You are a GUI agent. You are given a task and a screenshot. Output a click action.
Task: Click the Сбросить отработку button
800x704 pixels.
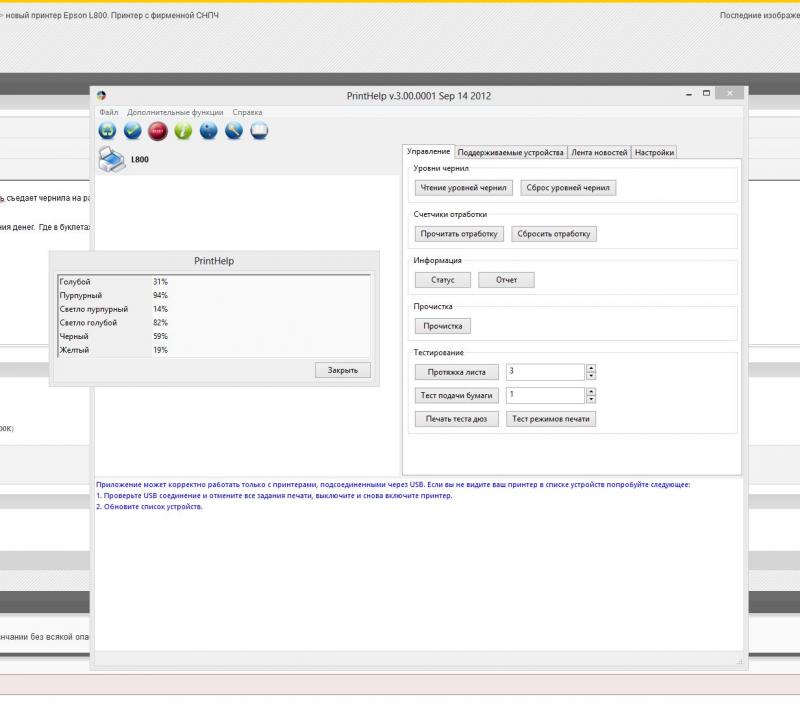554,234
